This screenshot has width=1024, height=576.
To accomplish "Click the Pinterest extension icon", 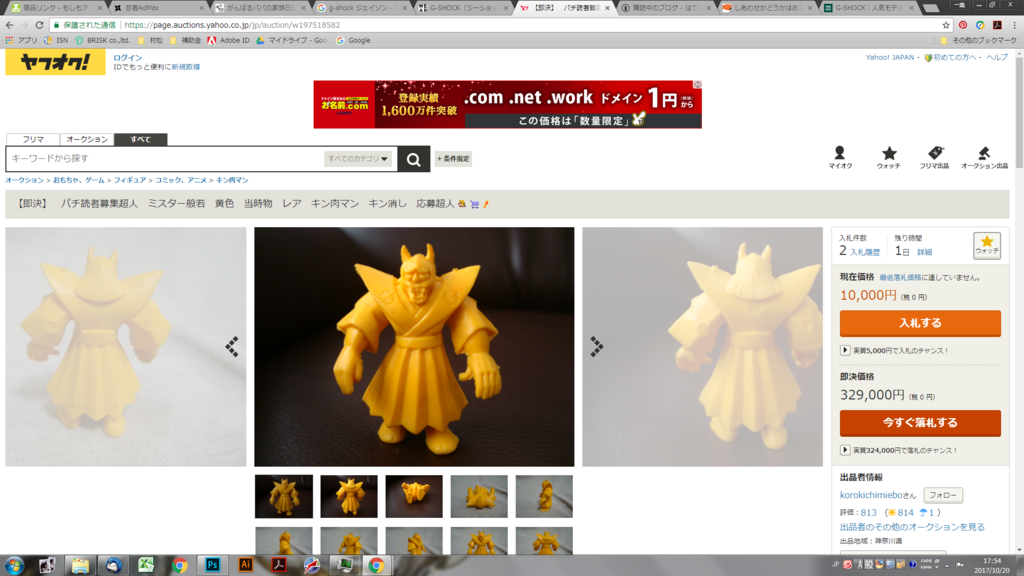I will coord(963,25).
